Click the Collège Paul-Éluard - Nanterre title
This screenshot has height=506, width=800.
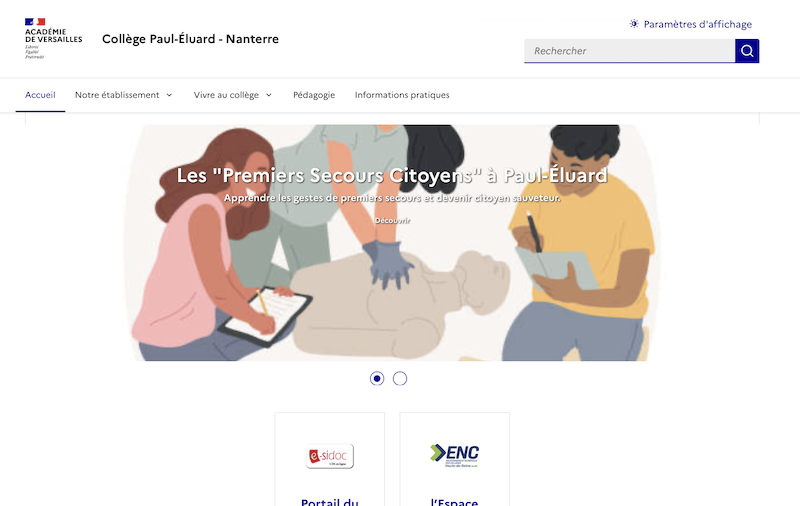[190, 39]
